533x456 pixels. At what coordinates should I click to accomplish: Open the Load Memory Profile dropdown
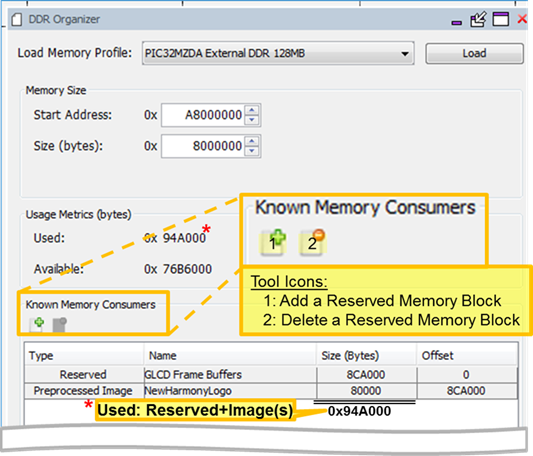(278, 53)
